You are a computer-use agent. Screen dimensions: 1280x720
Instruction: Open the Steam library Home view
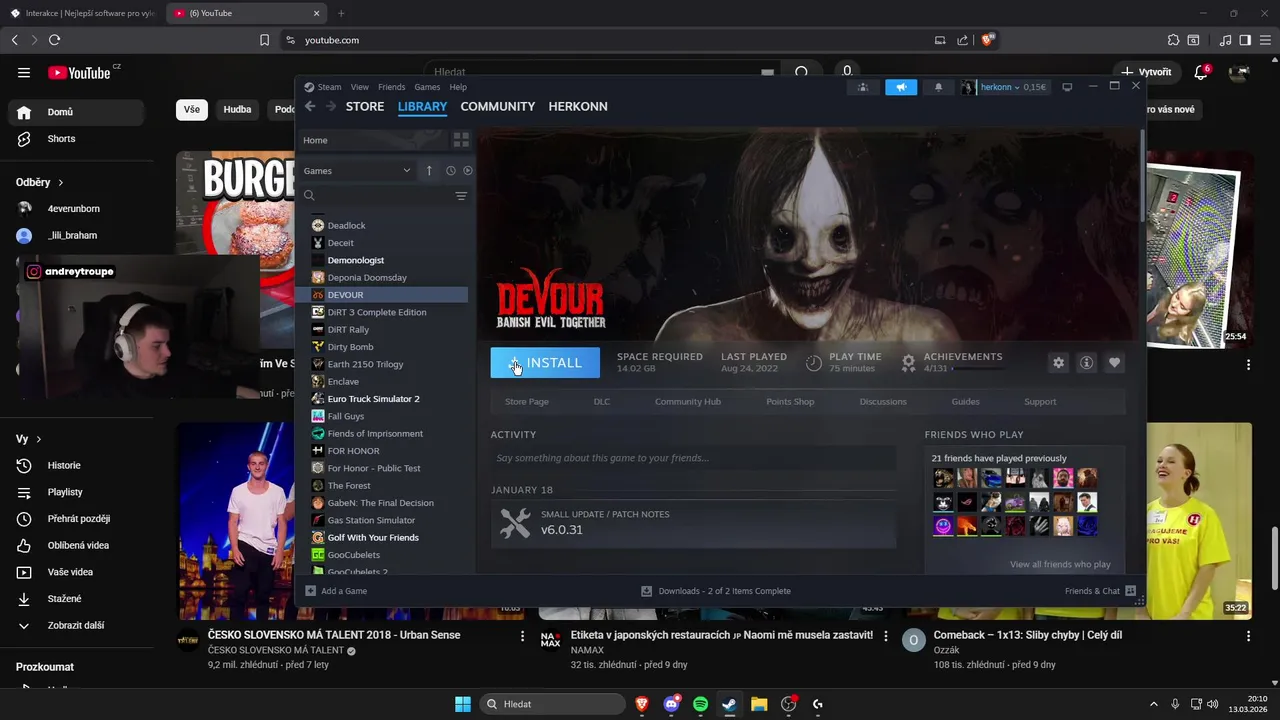point(375,140)
